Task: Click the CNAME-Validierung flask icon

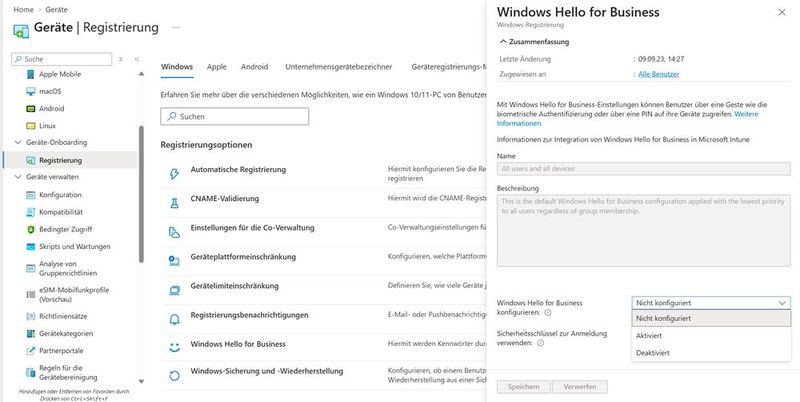Action: point(174,203)
